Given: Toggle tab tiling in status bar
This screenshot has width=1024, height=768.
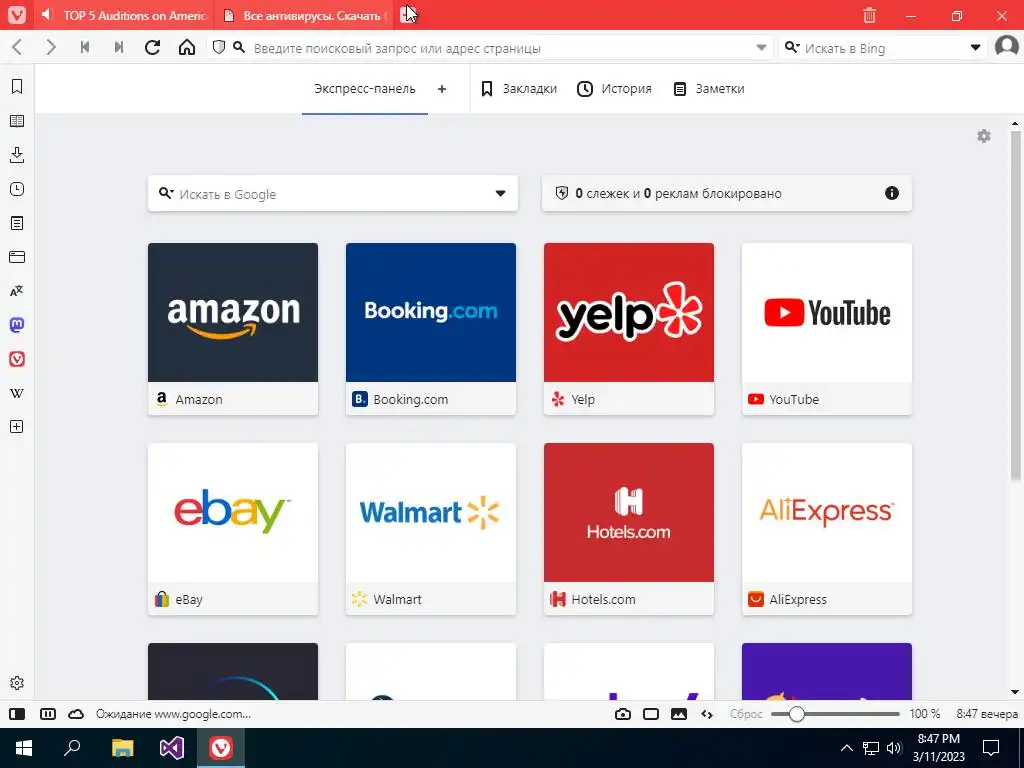Looking at the screenshot, I should [48, 714].
